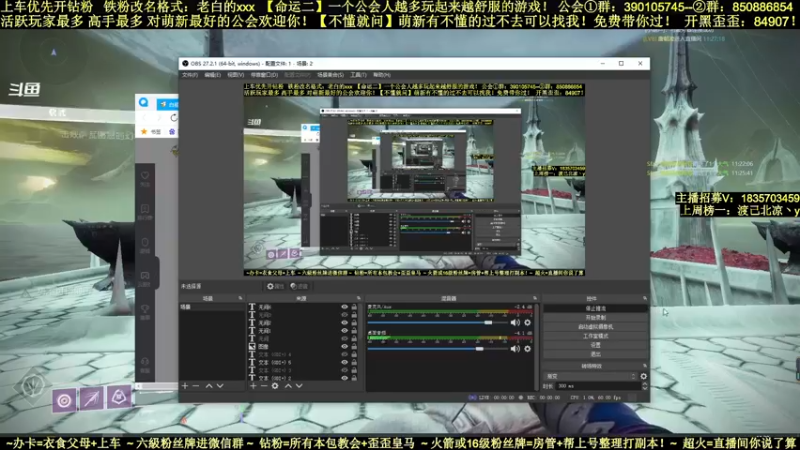Mute the first mixer channel speaker icon
Image resolution: width=800 pixels, height=450 pixels.
515,322
